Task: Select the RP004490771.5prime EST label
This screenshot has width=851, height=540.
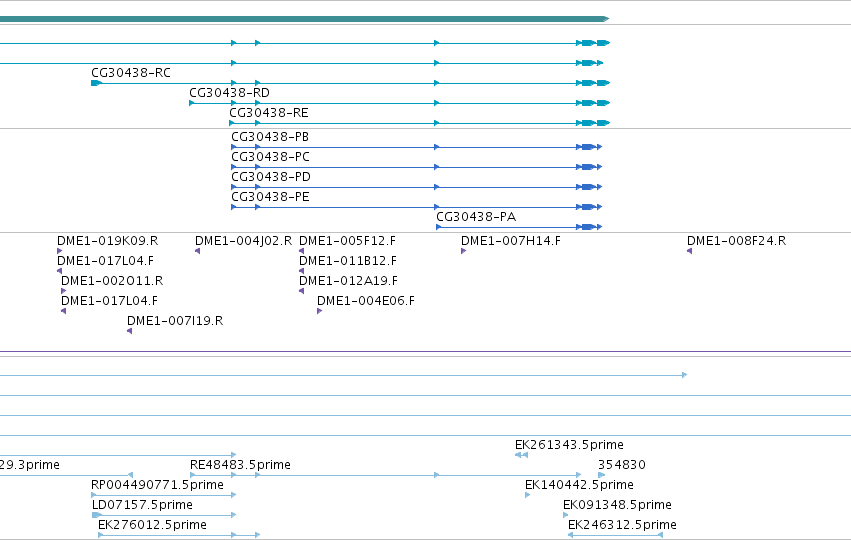Action: coord(157,485)
